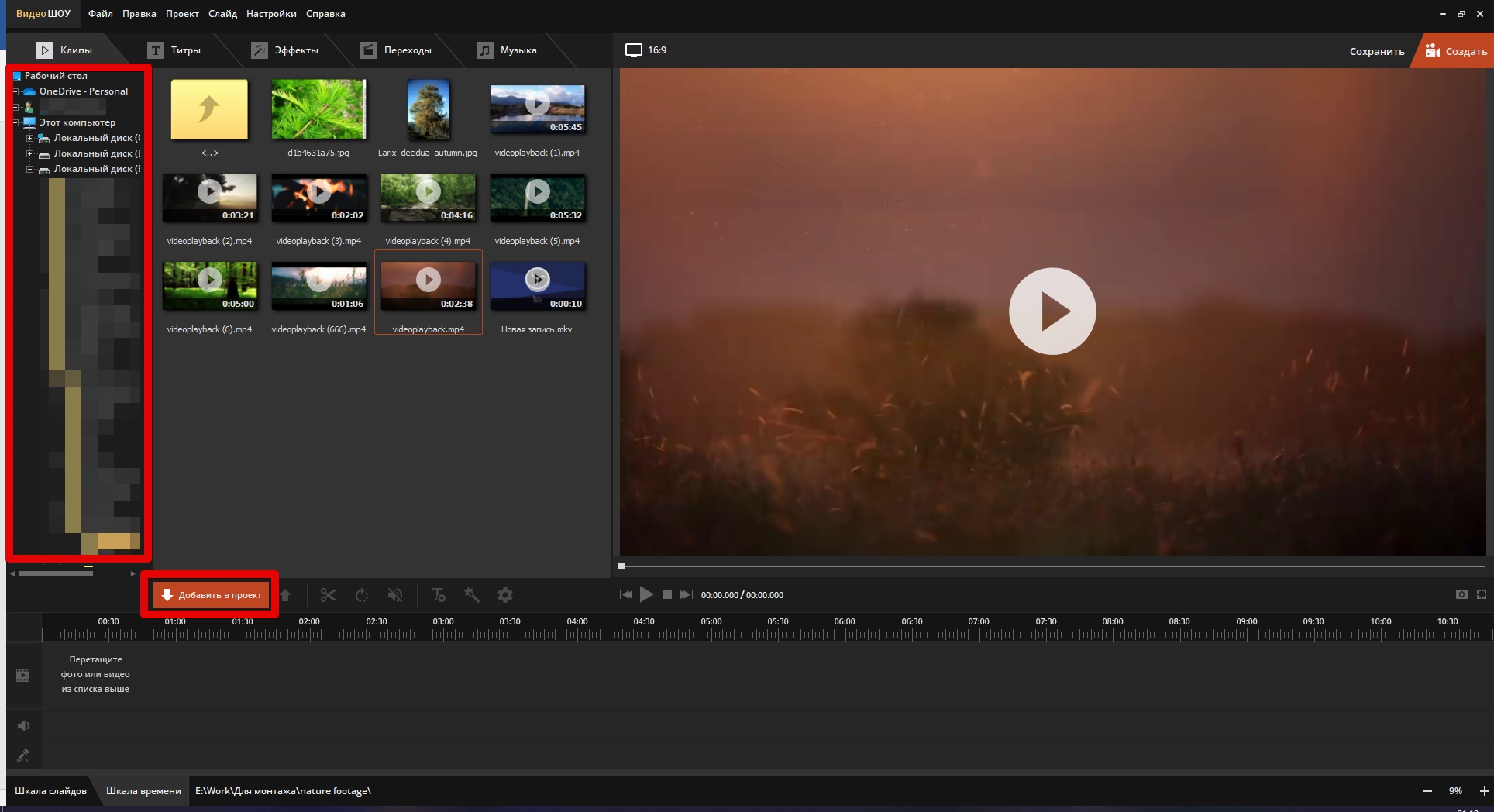Click the mute sound icon in toolbar
The width and height of the screenshot is (1494, 812).
click(395, 595)
